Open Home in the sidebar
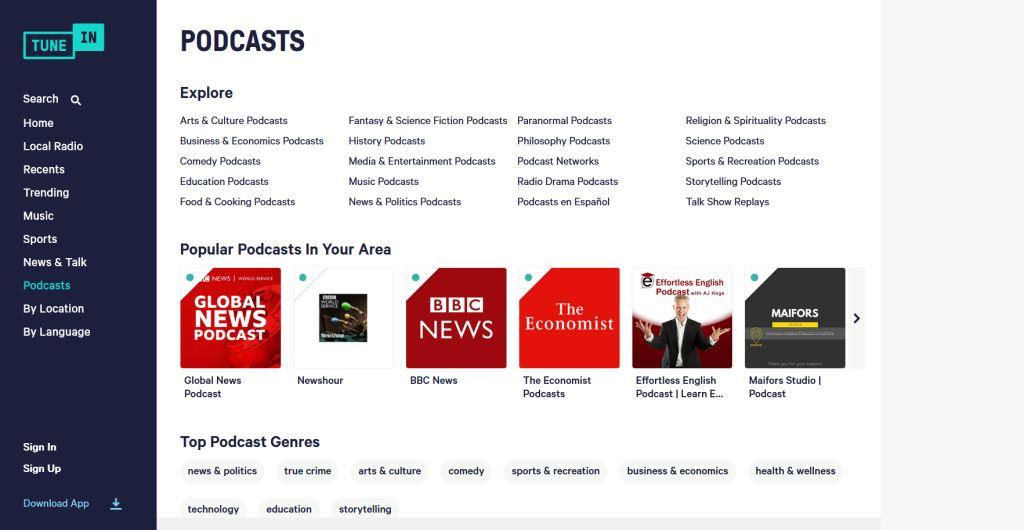Image resolution: width=1024 pixels, height=530 pixels. point(38,123)
